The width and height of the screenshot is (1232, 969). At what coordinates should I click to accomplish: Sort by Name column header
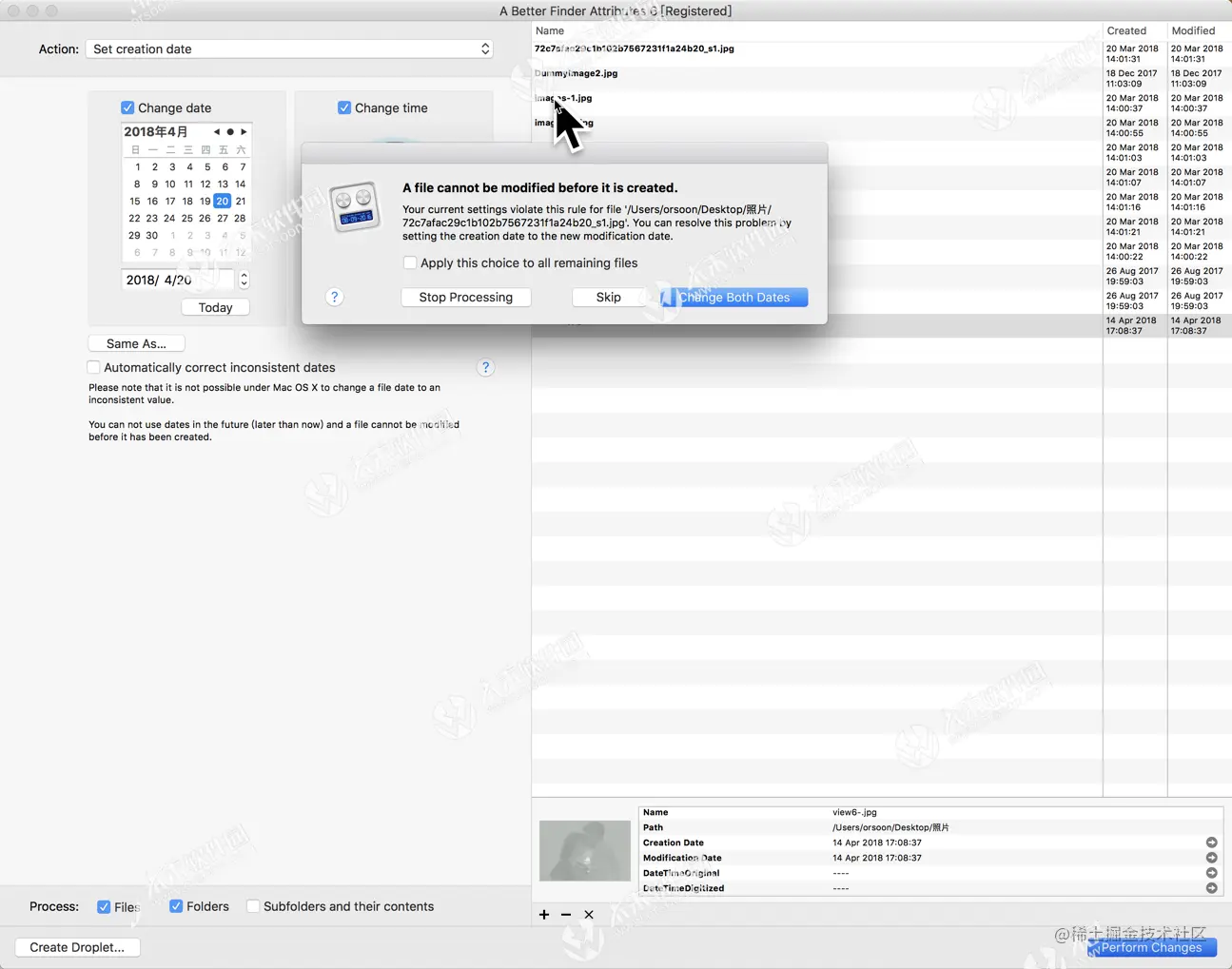tap(816, 30)
